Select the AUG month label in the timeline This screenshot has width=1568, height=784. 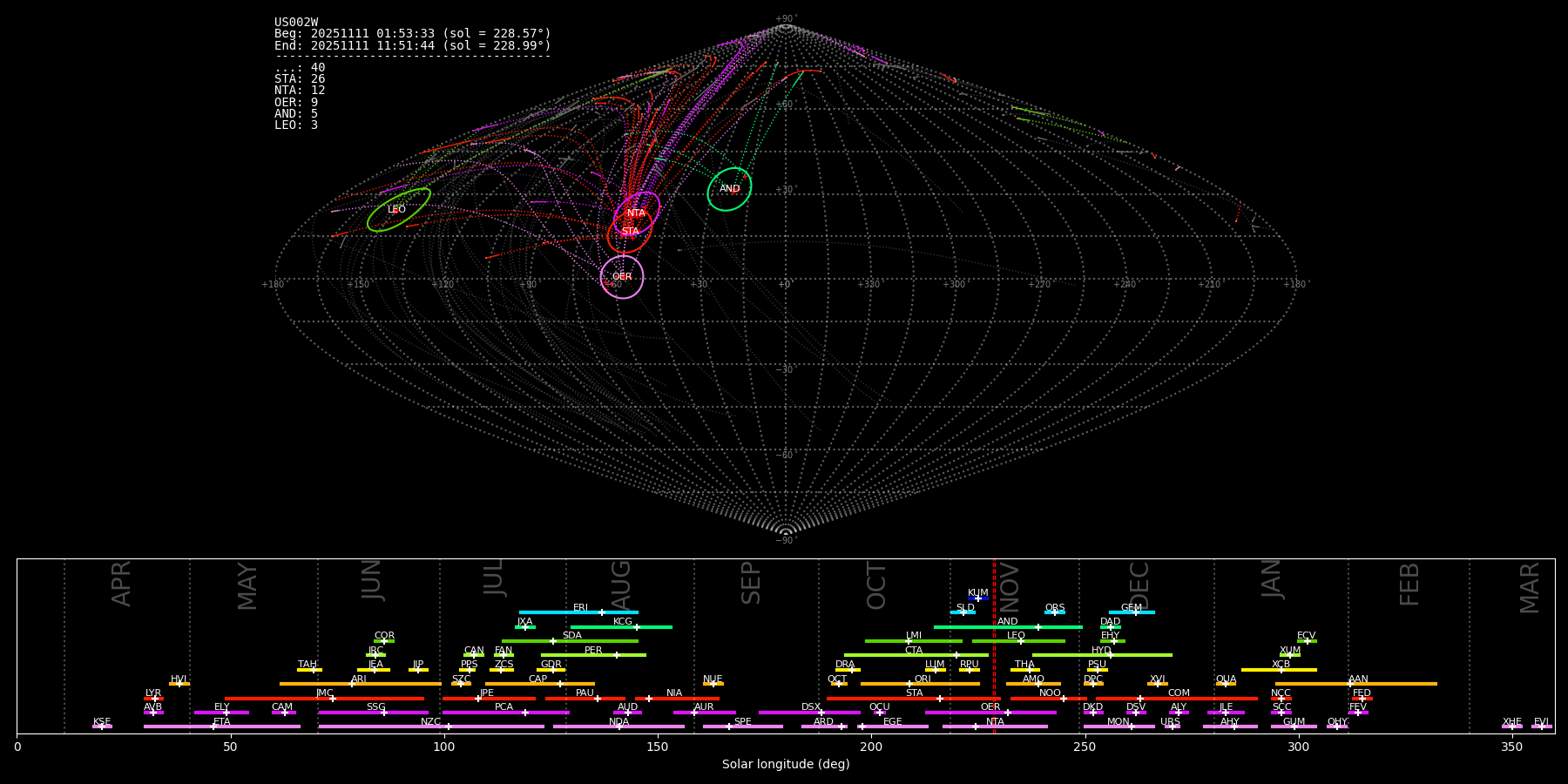(x=621, y=584)
